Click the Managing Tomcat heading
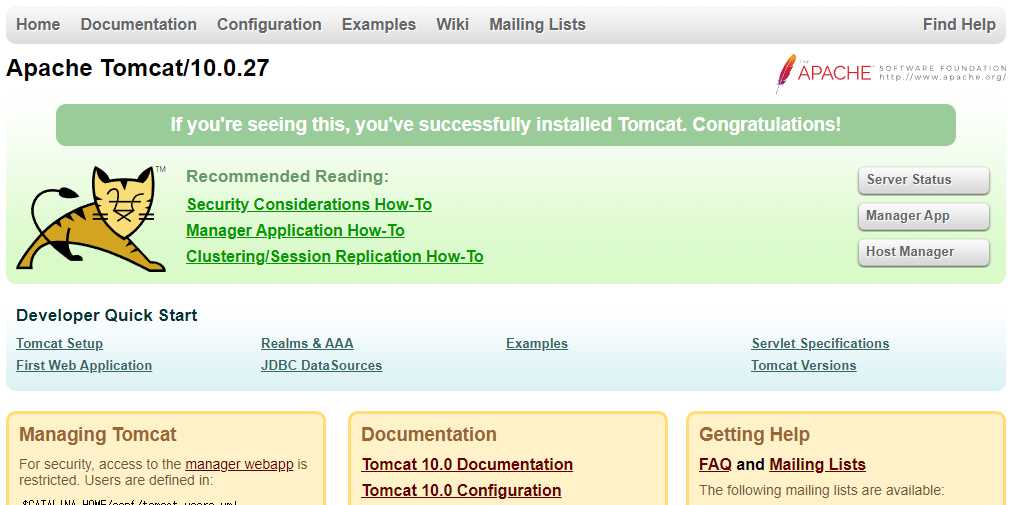Viewport: 1015px width, 505px height. click(98, 434)
